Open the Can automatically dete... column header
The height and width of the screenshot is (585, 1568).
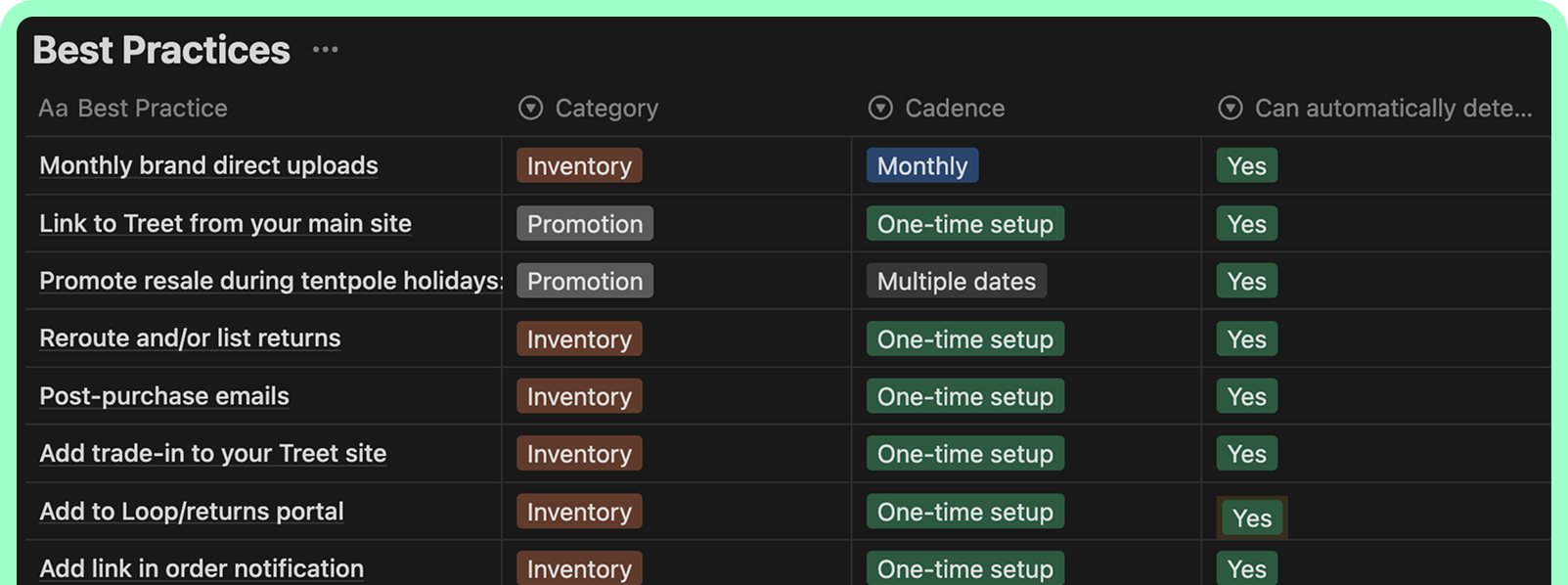[1393, 108]
